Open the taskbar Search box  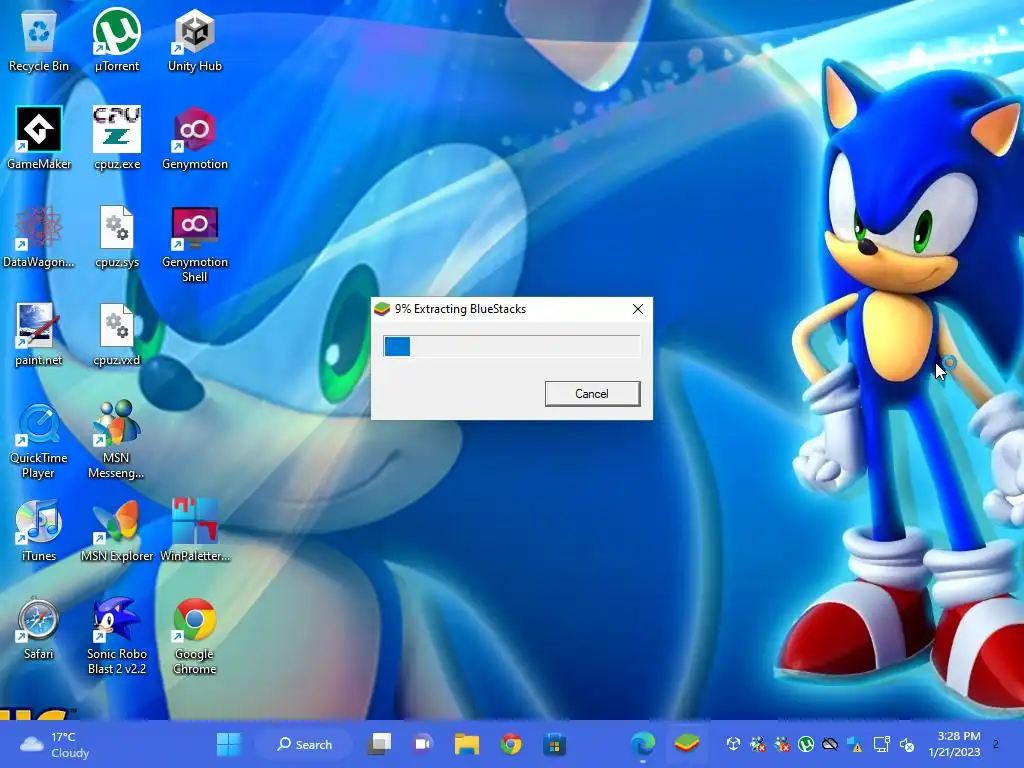(304, 744)
